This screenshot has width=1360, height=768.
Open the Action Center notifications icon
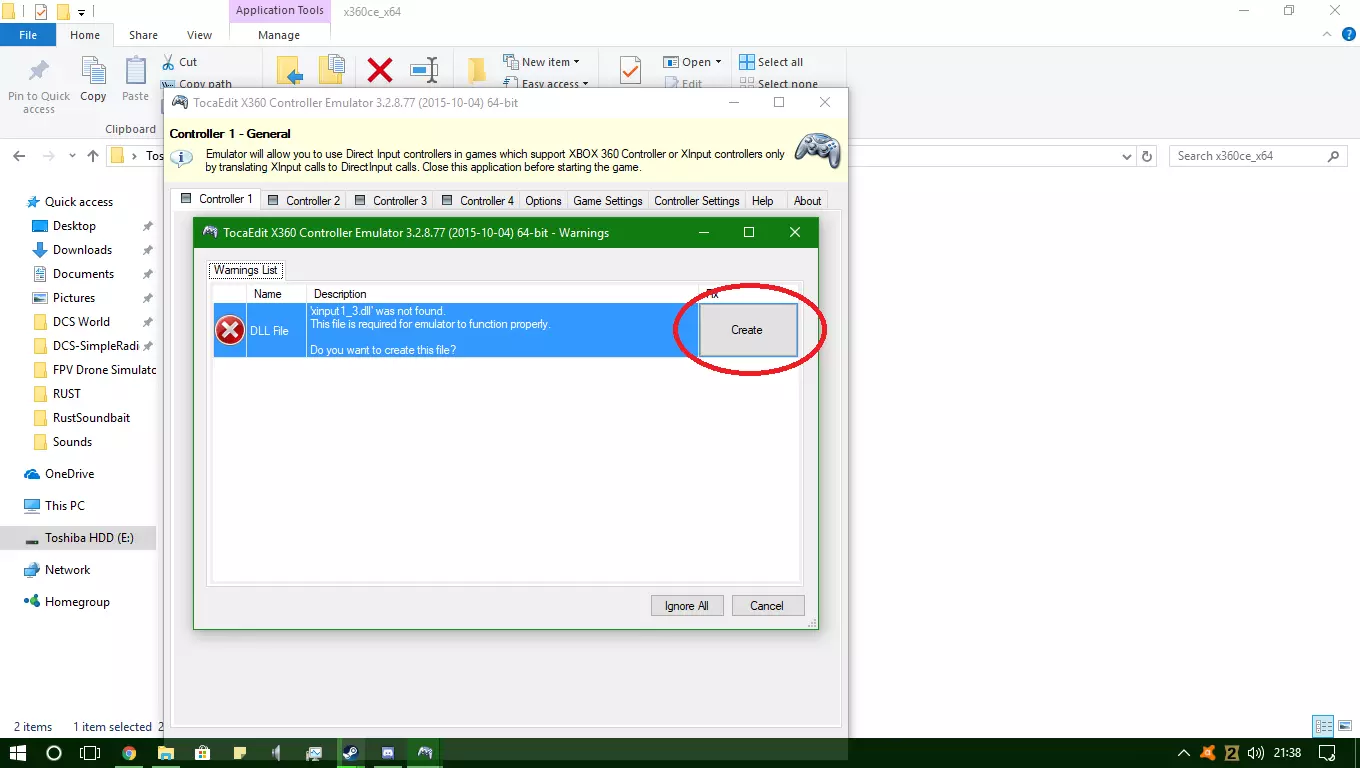tap(1327, 753)
